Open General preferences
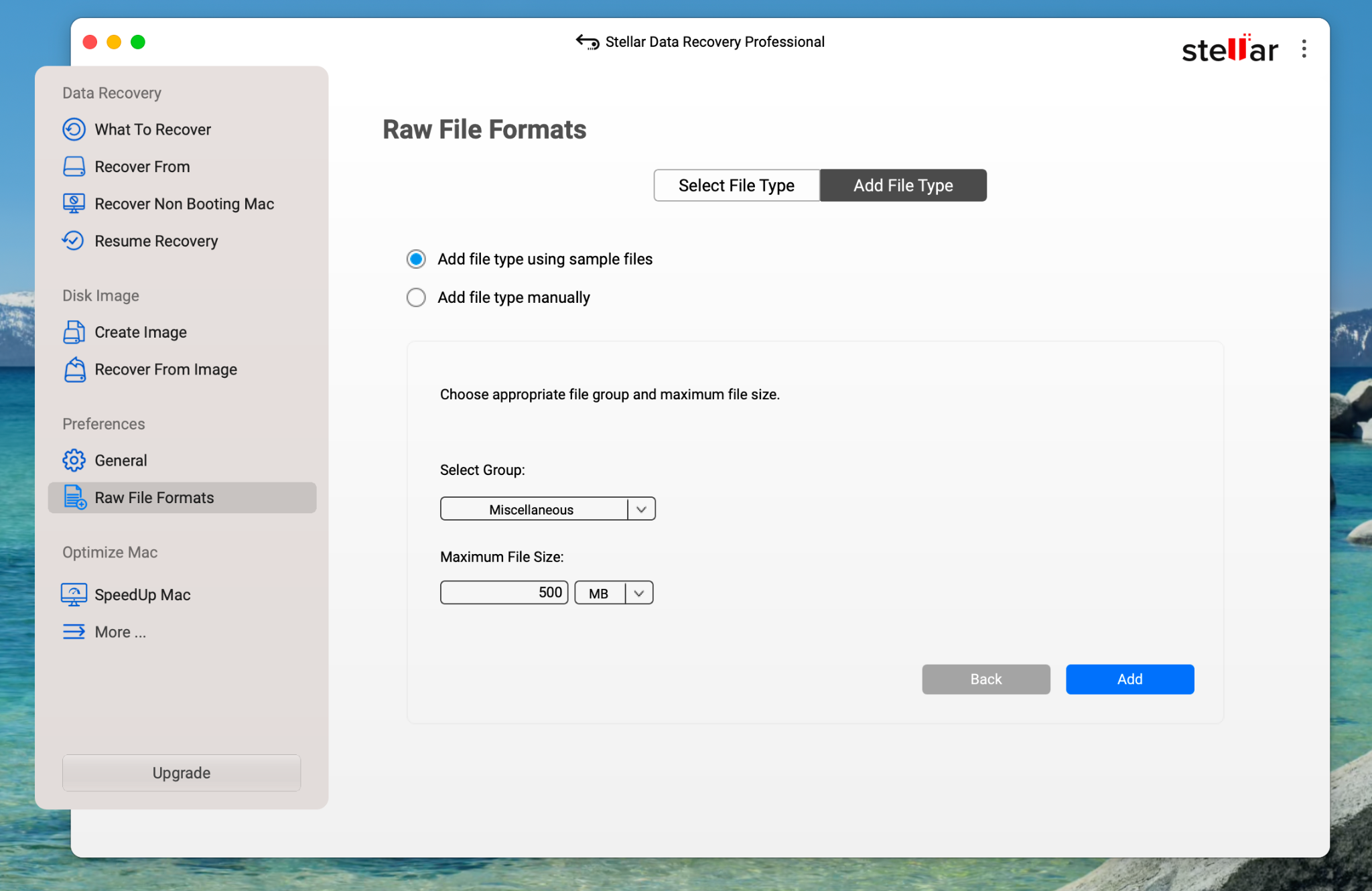Image resolution: width=1372 pixels, height=891 pixels. [121, 460]
